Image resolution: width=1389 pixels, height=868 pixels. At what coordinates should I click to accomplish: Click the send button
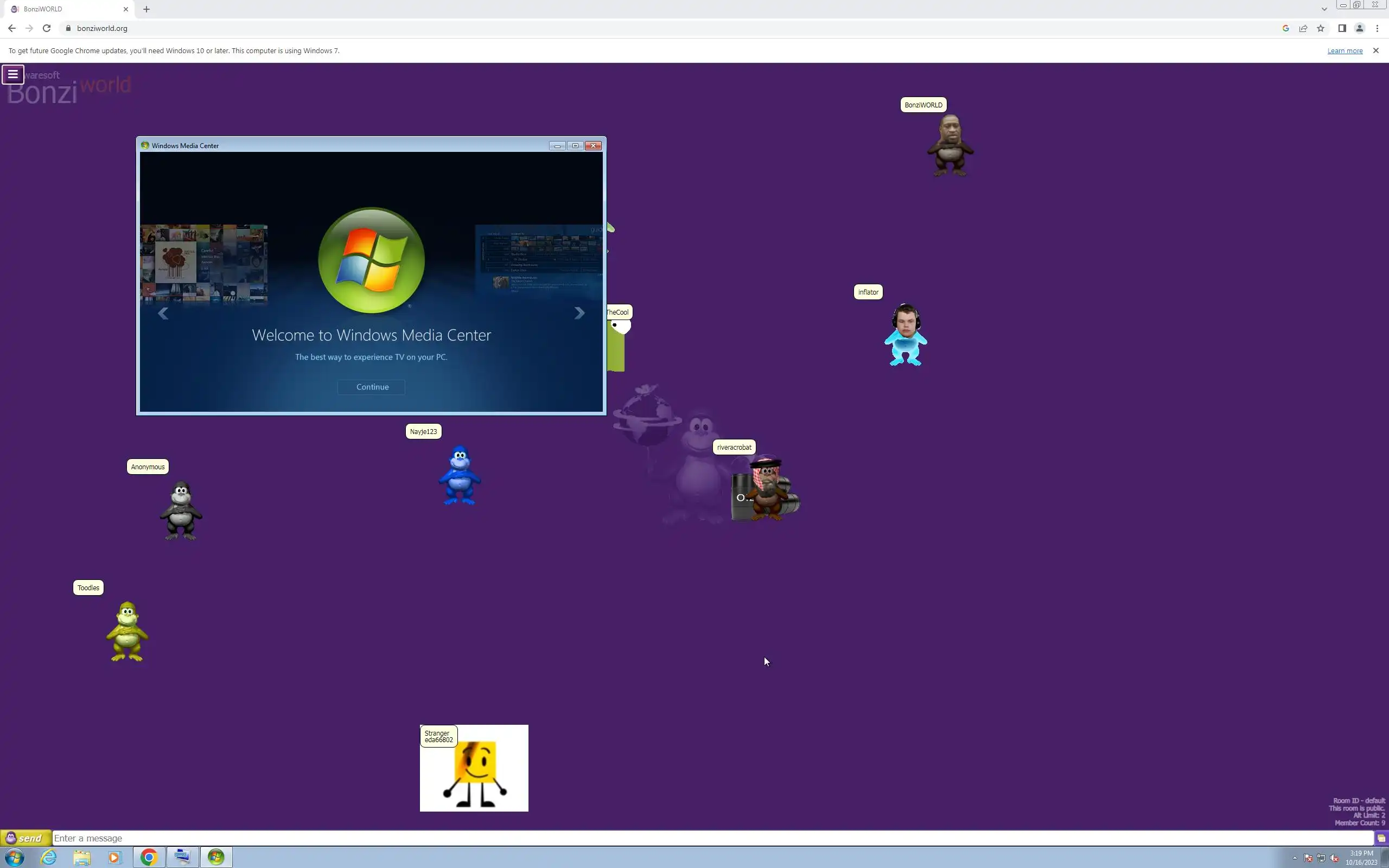point(26,838)
